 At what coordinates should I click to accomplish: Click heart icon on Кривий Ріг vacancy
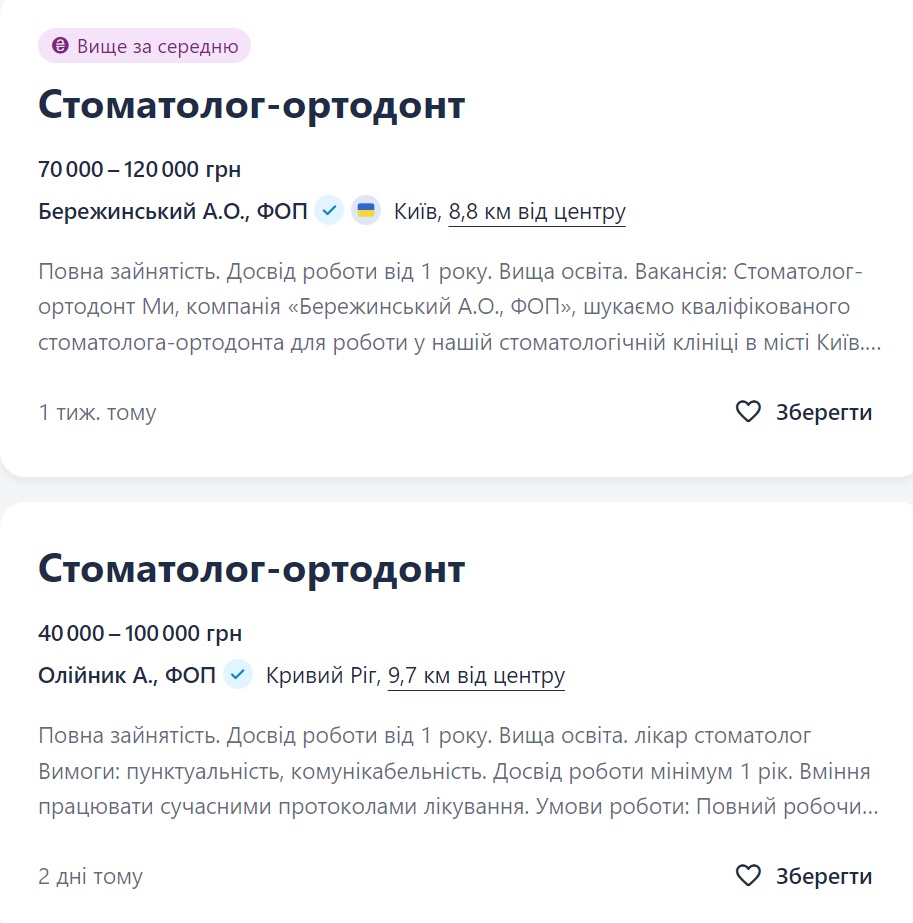(748, 875)
